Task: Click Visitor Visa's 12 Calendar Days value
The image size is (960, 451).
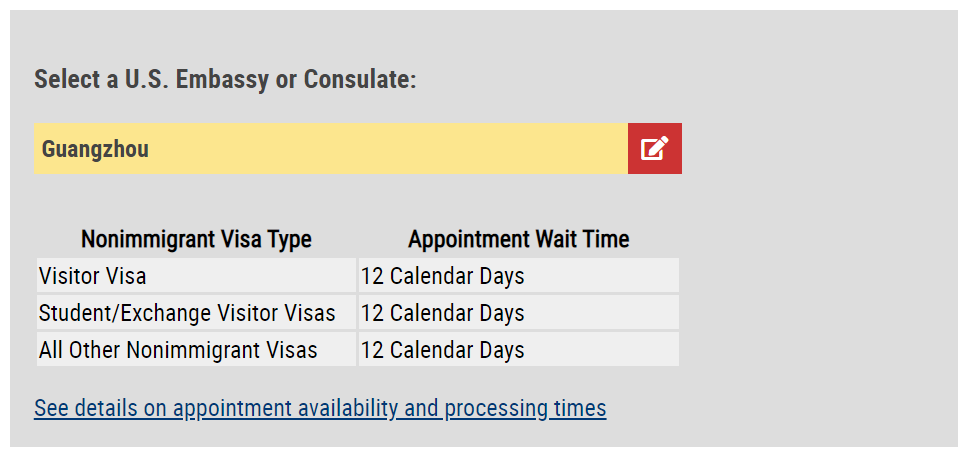Action: click(x=442, y=276)
